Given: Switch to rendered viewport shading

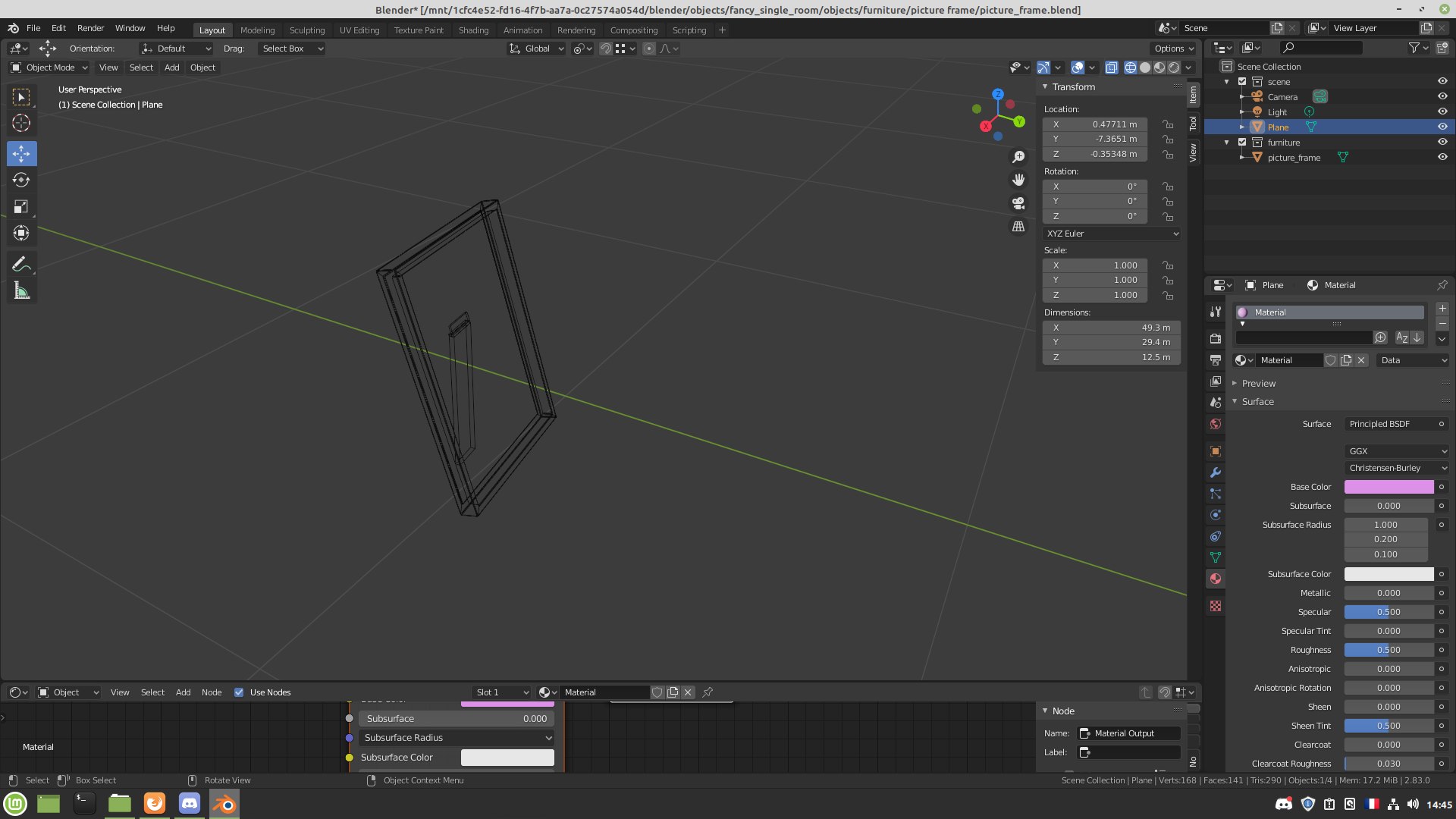Looking at the screenshot, I should click(1174, 67).
